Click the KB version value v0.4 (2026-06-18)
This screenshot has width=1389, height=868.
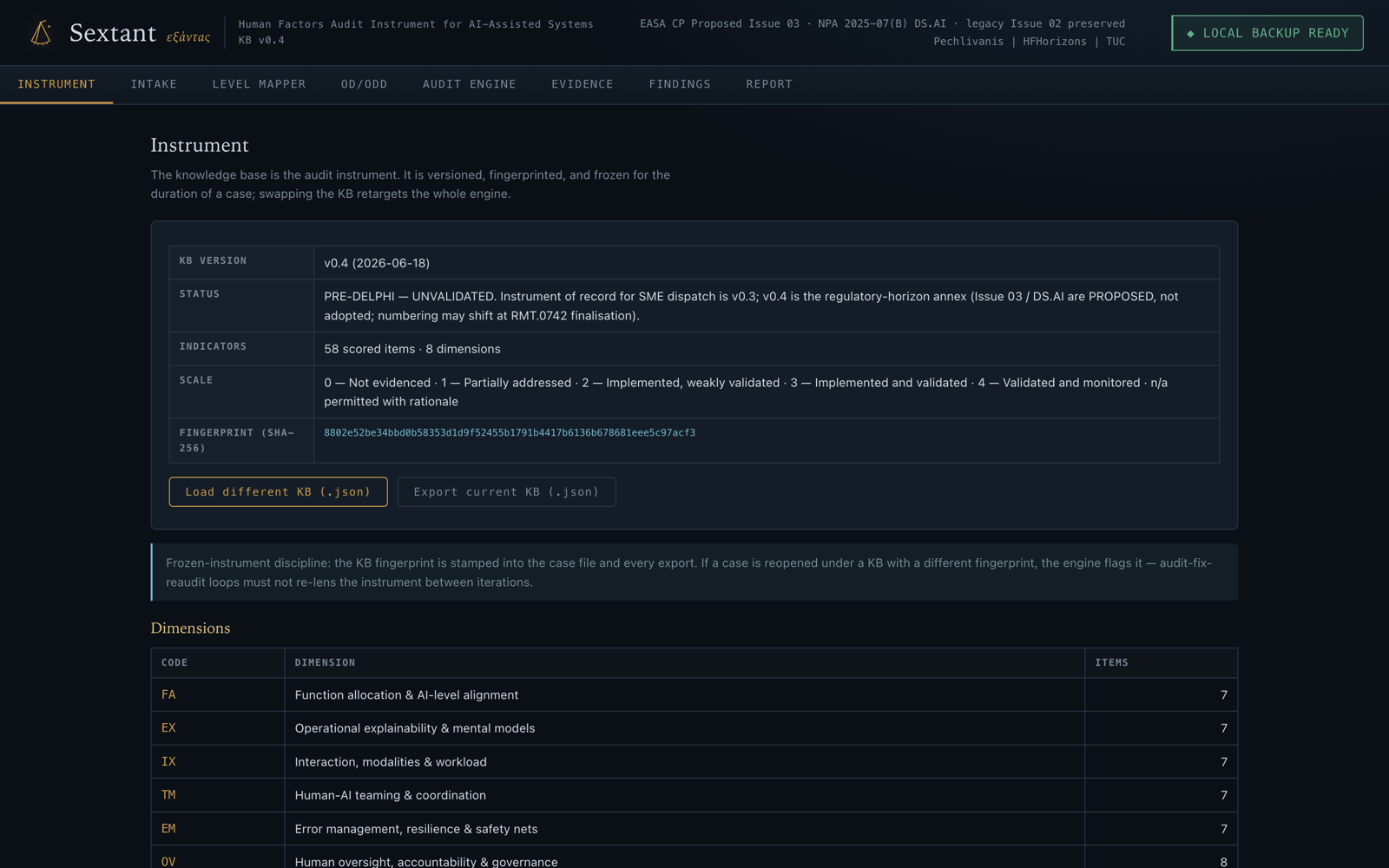pyautogui.click(x=377, y=263)
